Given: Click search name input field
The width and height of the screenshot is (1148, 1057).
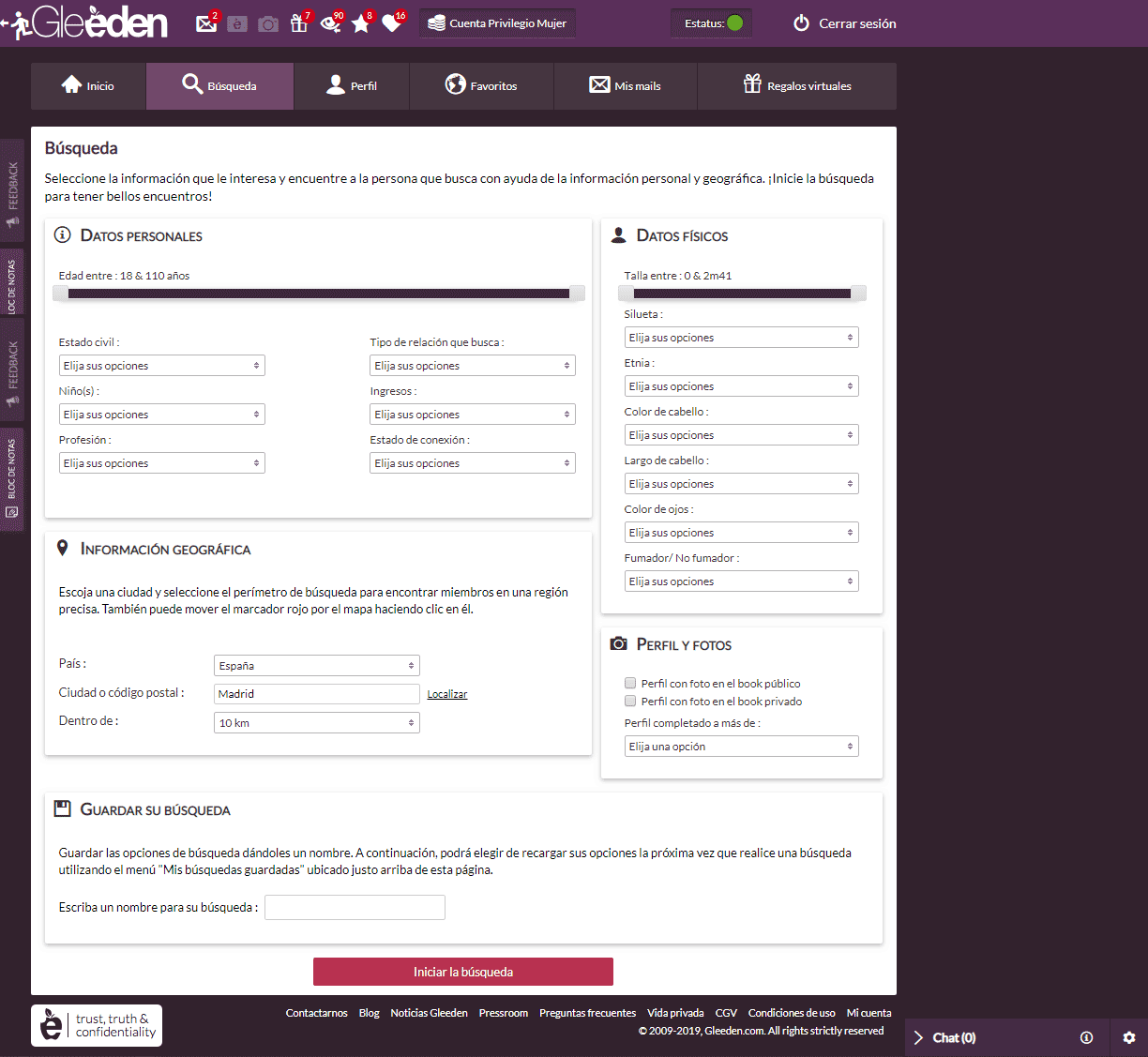Looking at the screenshot, I should [355, 907].
